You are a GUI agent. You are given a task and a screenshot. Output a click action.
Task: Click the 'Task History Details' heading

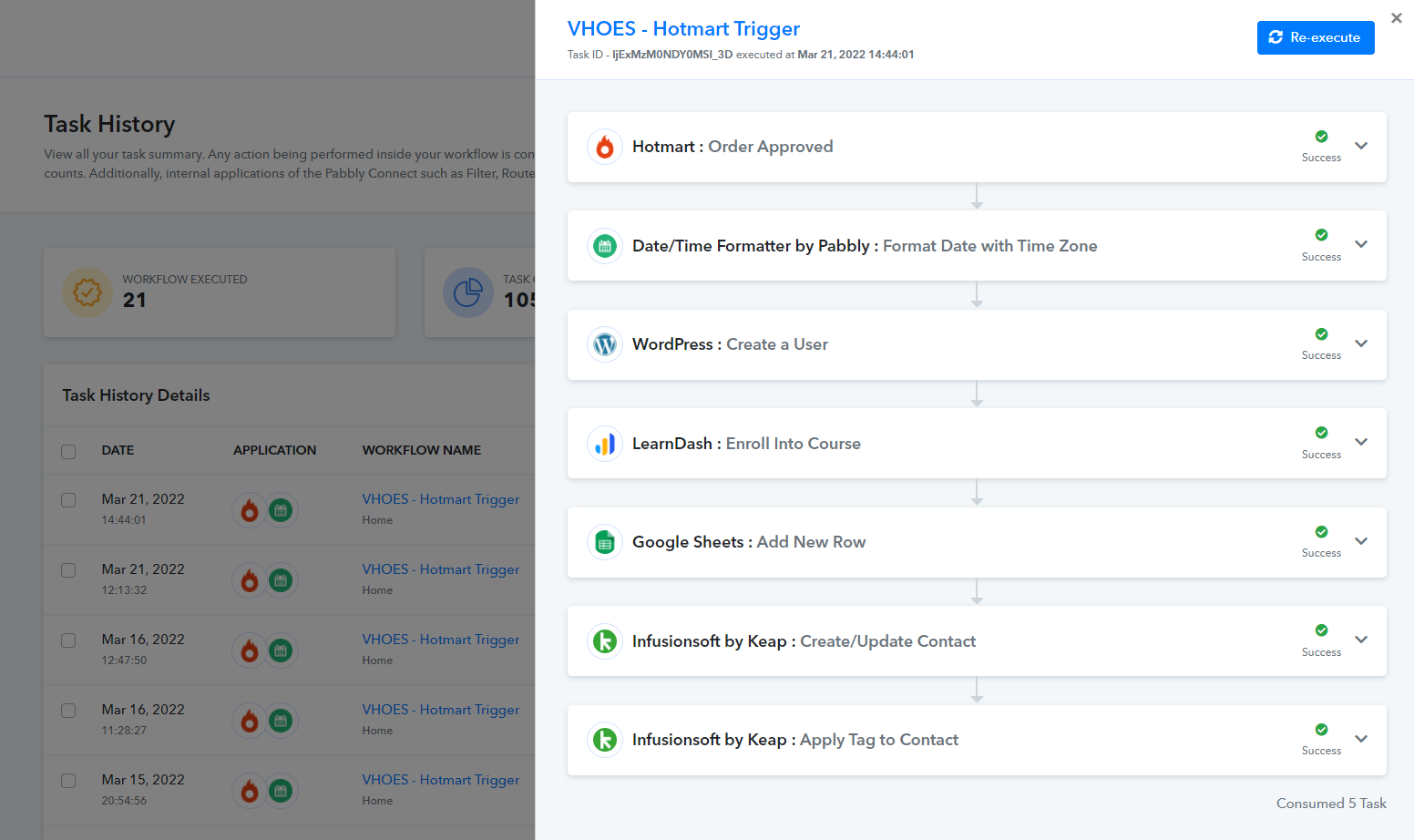pos(136,395)
